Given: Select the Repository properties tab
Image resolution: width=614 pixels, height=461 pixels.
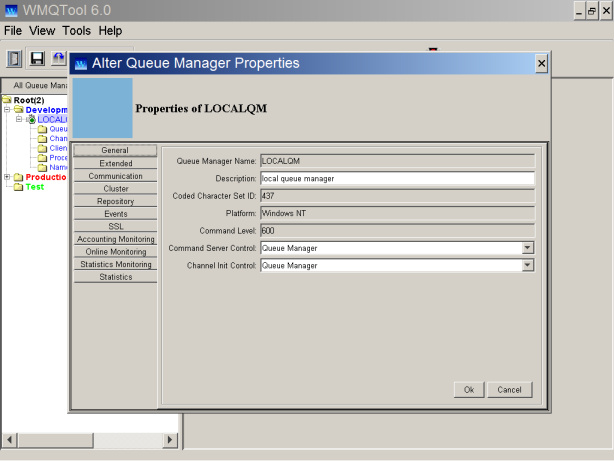Looking at the screenshot, I should (115, 201).
